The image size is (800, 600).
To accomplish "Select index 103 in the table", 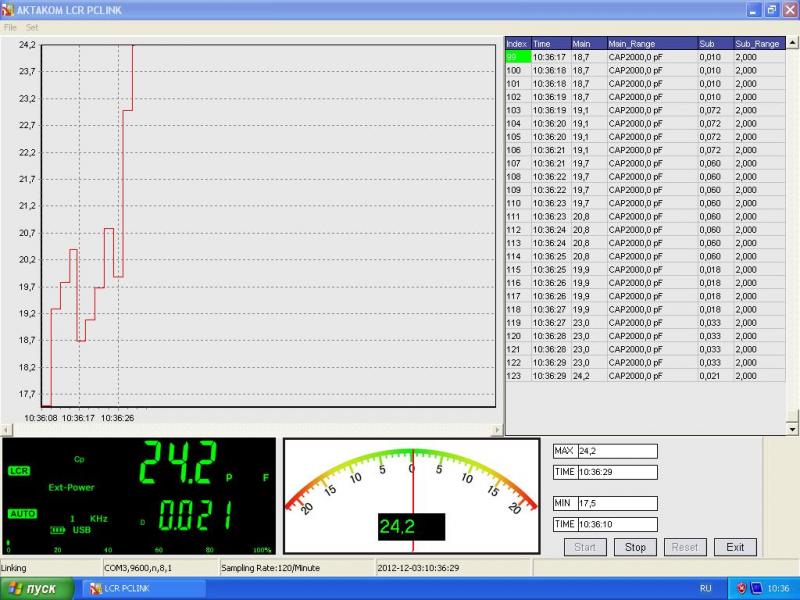I will point(518,110).
